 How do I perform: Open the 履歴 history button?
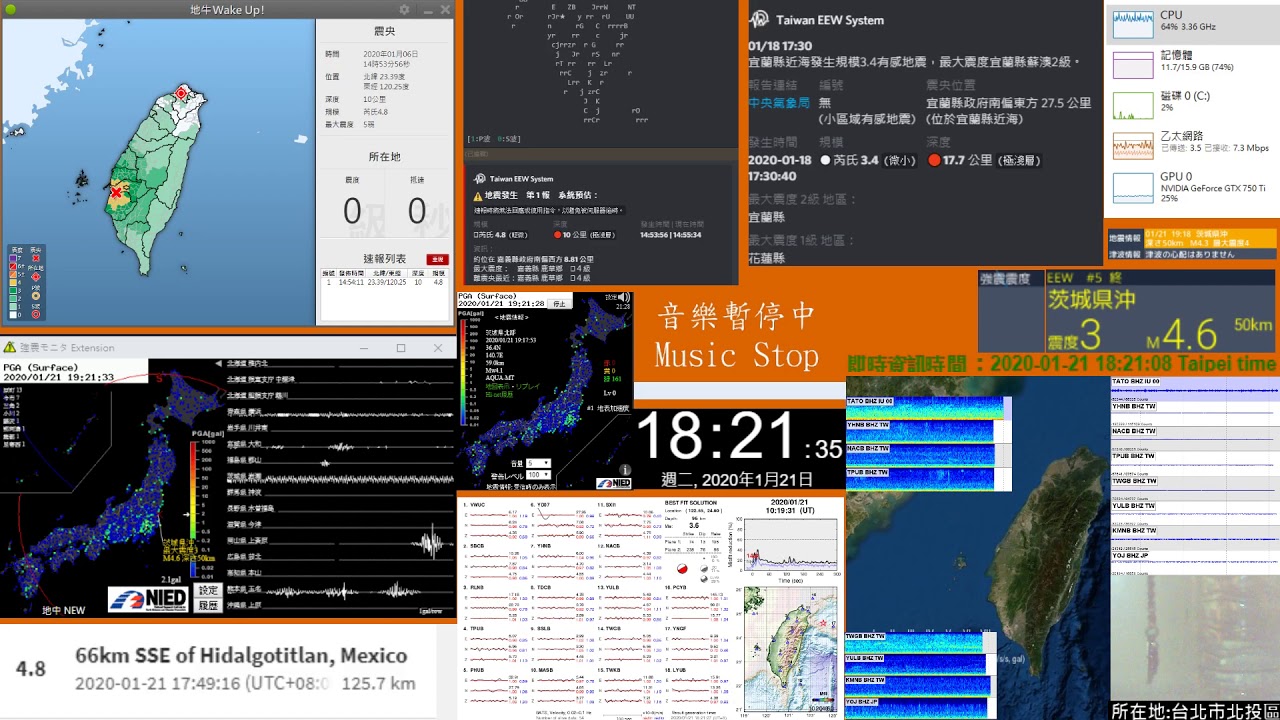click(x=207, y=605)
